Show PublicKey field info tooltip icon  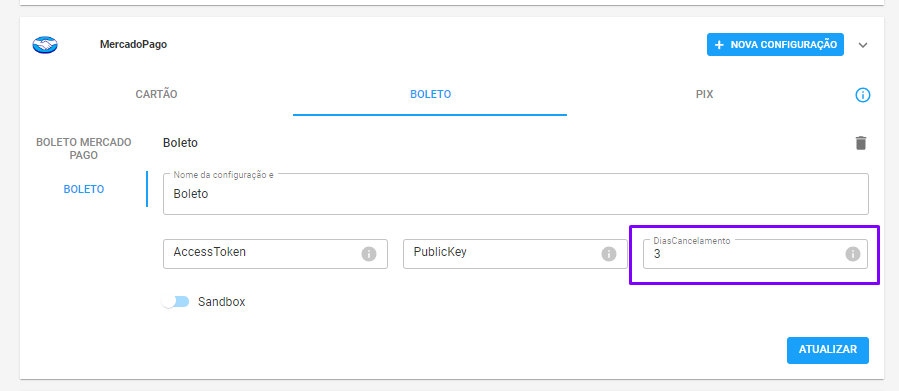[608, 254]
